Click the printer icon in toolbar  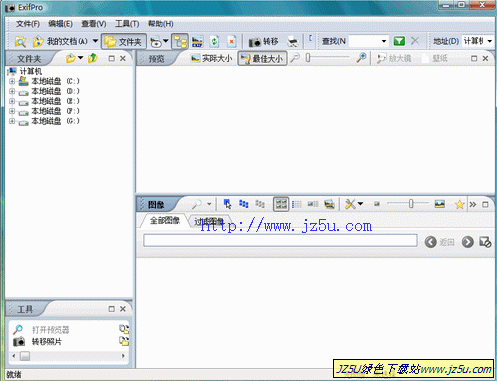293,41
